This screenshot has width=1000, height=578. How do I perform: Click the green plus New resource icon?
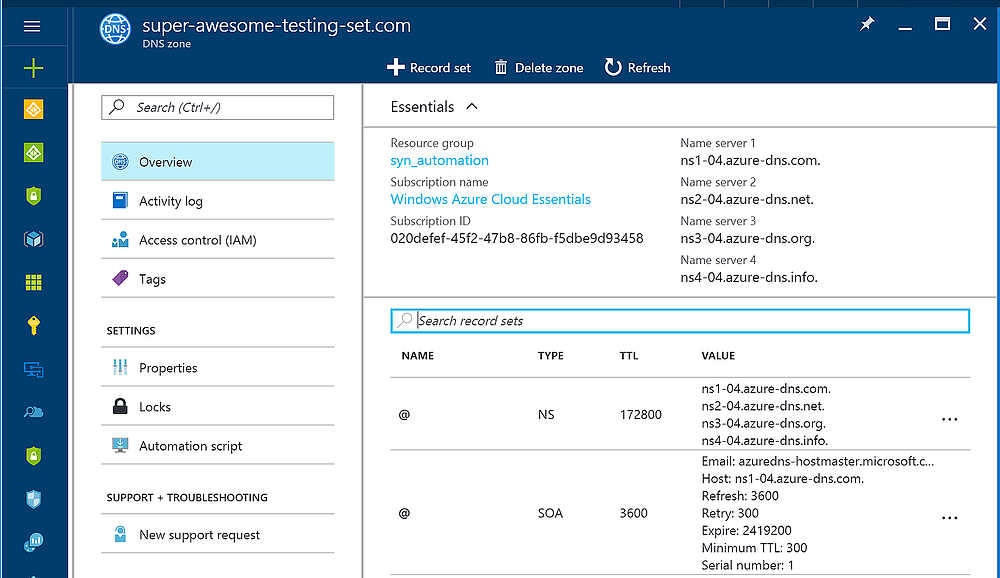(x=33, y=68)
